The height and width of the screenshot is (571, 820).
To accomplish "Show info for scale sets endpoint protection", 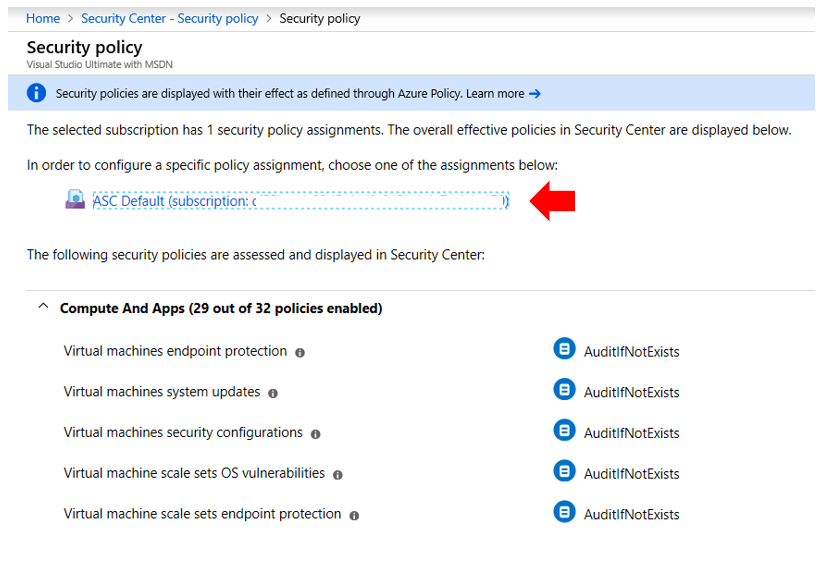I will point(354,516).
